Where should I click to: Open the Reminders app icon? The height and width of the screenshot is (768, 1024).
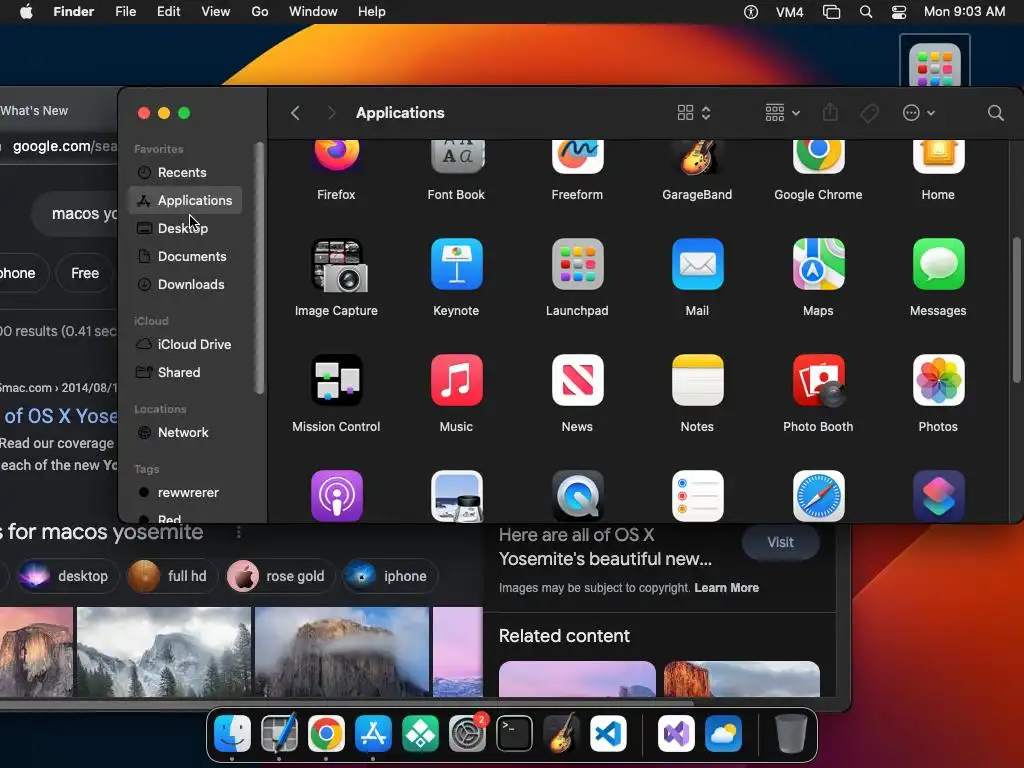(x=697, y=496)
